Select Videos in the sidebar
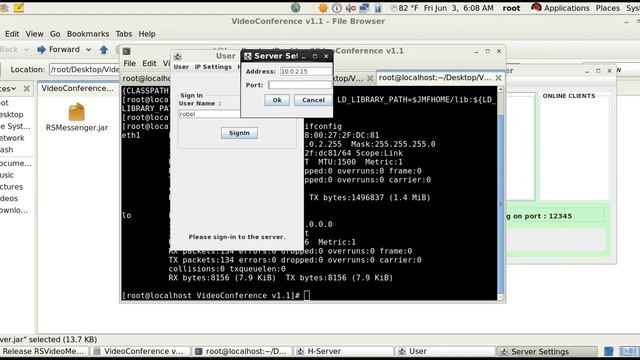The height and width of the screenshot is (360, 640). point(9,198)
